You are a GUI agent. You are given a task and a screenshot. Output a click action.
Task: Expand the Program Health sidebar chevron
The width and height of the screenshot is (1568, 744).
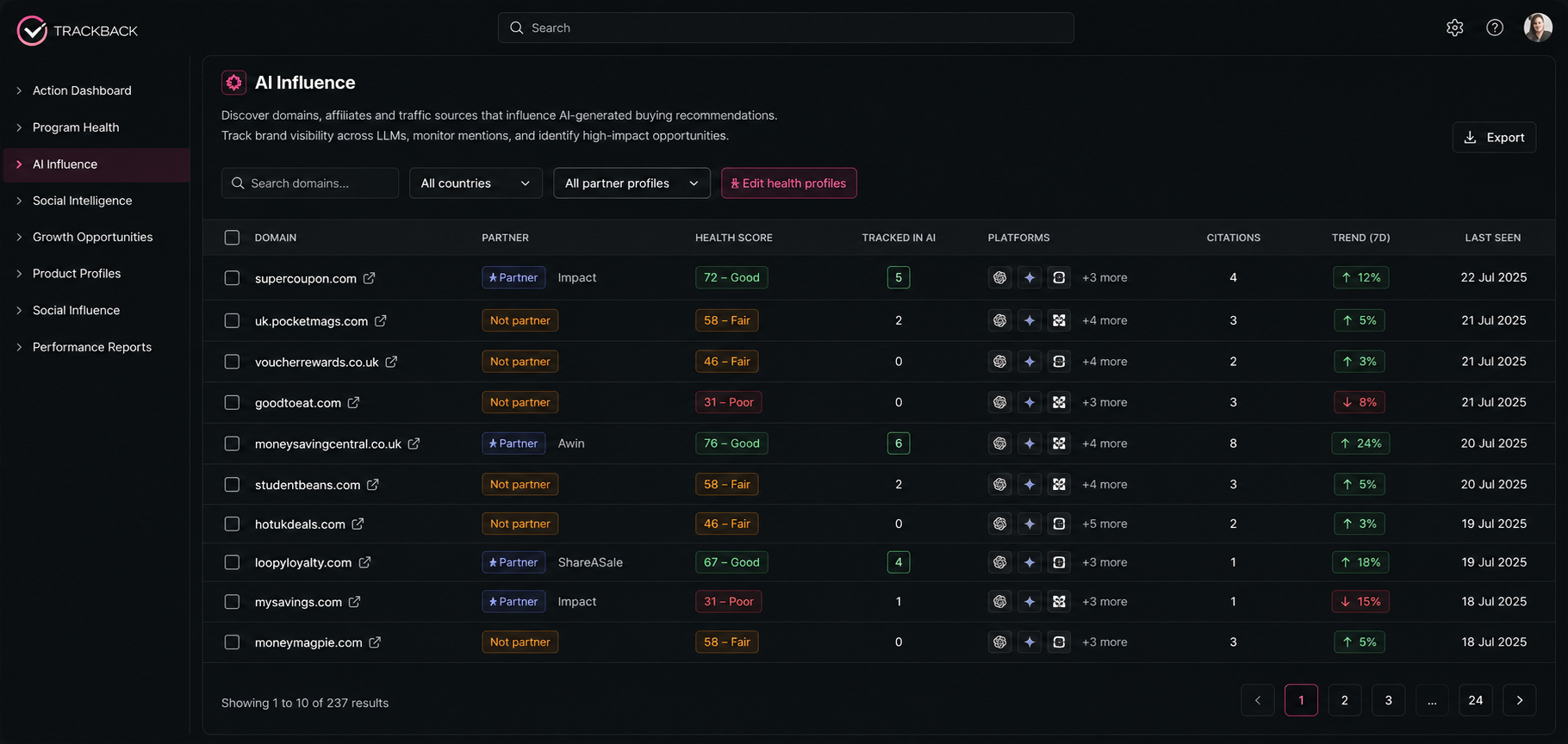point(19,127)
